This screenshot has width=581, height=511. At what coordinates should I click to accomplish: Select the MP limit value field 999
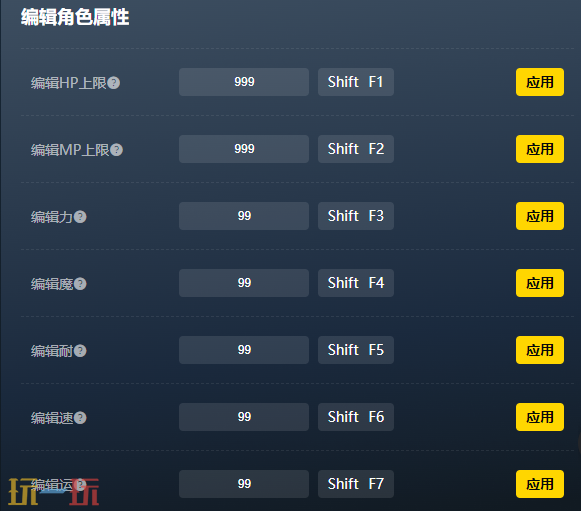tap(244, 149)
